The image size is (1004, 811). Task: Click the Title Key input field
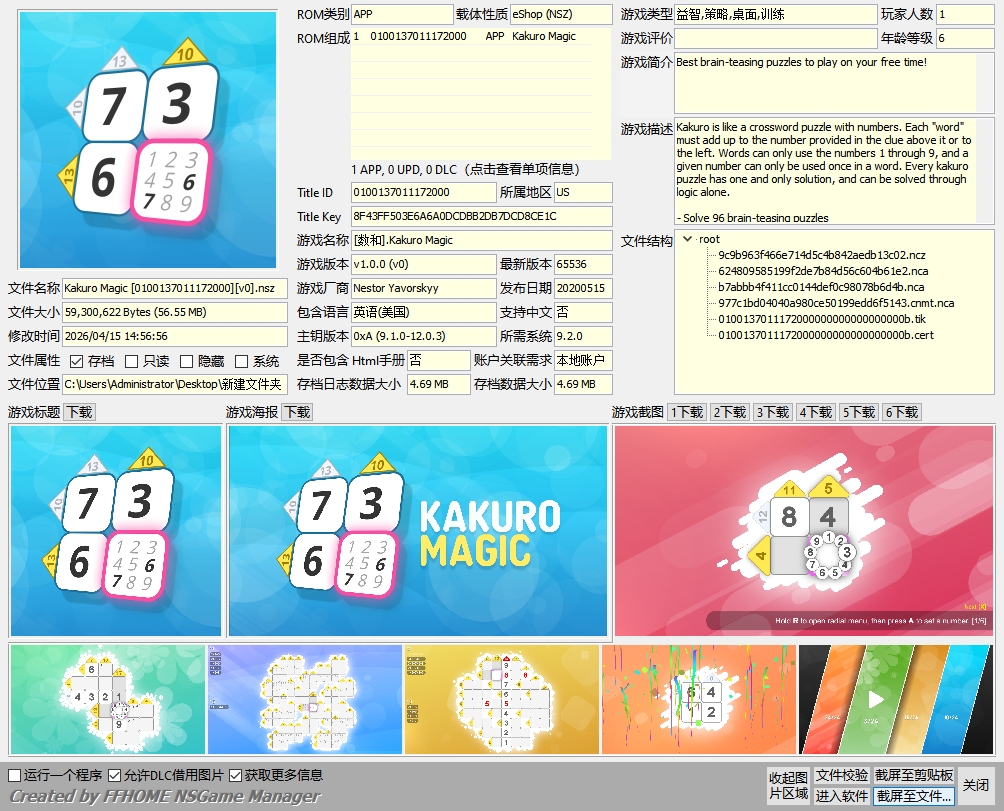point(480,216)
